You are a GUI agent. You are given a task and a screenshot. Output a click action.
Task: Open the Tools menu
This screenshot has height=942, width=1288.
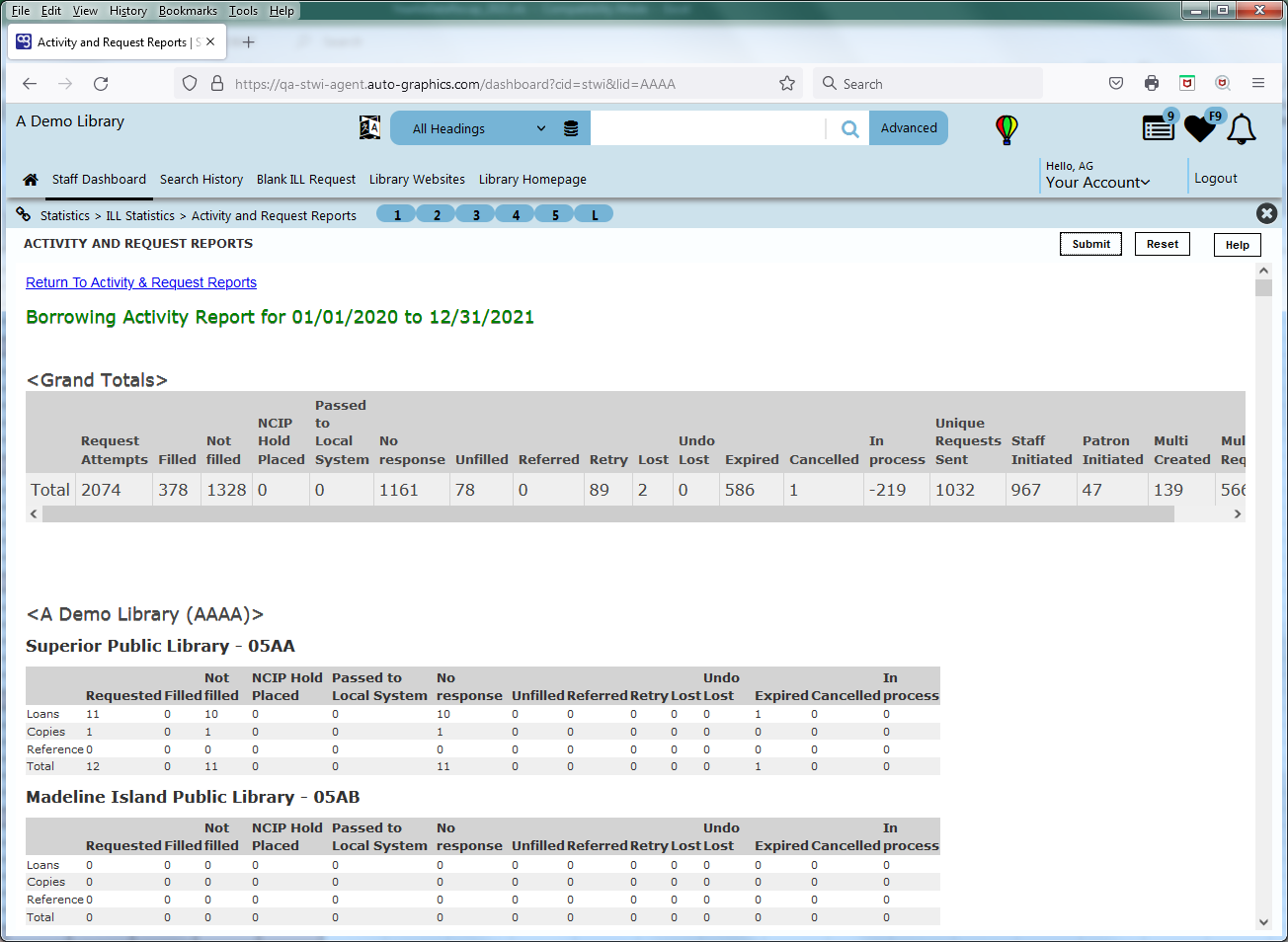[243, 11]
